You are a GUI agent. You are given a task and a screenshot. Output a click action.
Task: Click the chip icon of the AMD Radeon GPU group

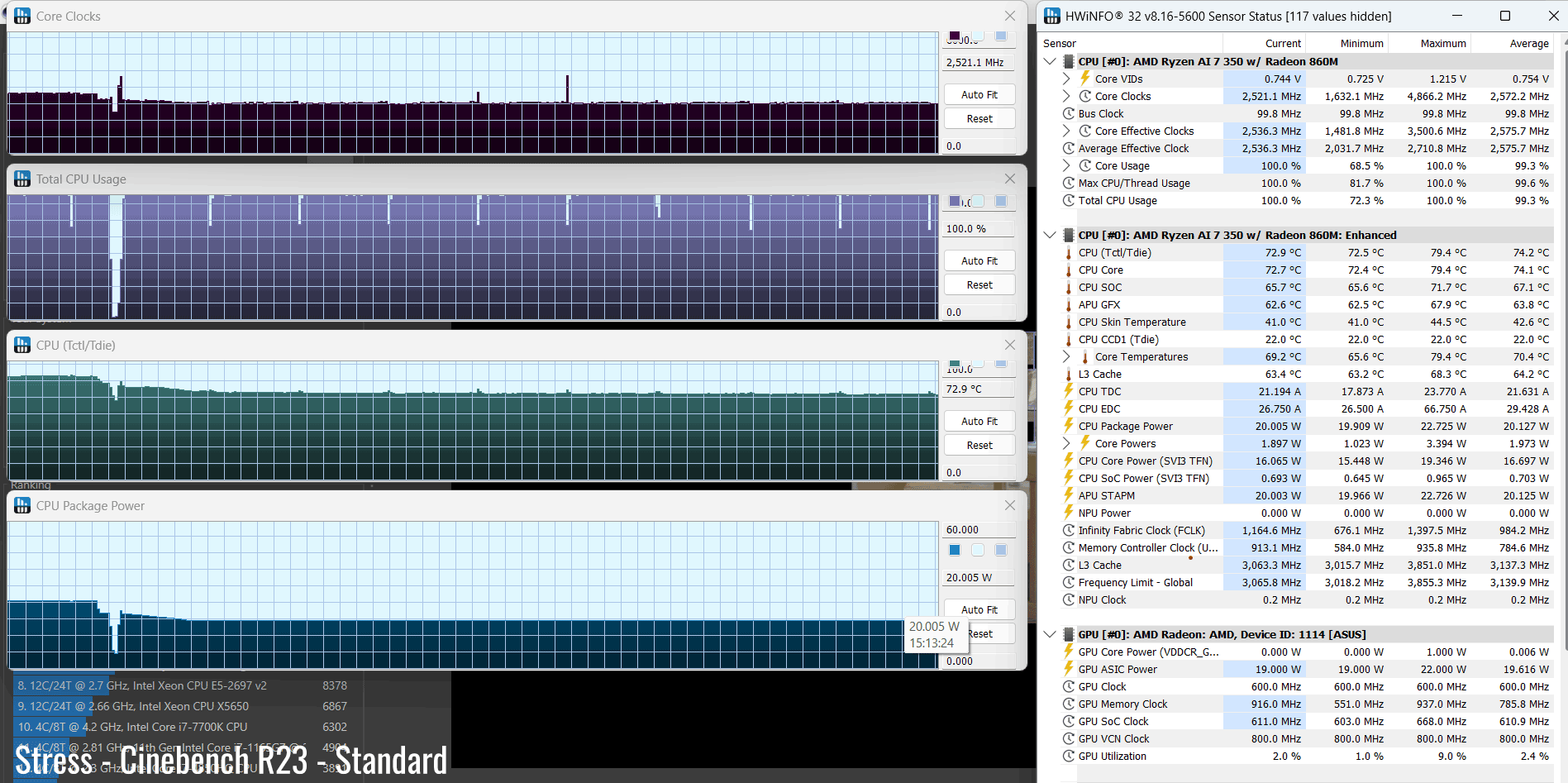pos(1068,634)
